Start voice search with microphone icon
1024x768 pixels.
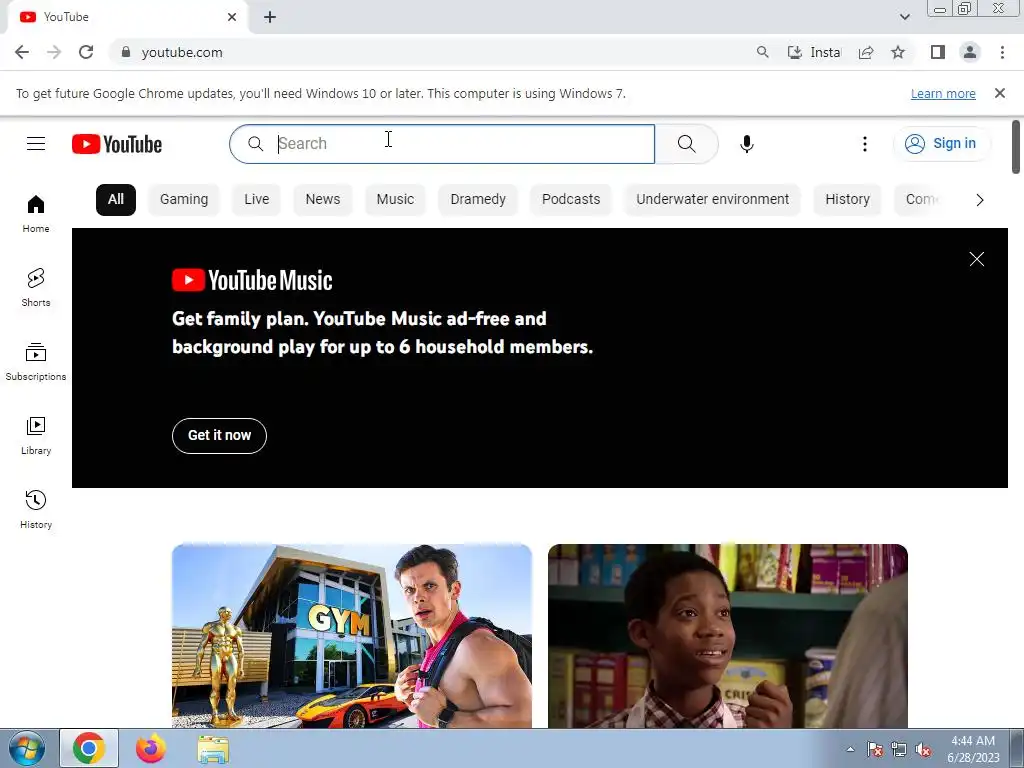click(746, 144)
